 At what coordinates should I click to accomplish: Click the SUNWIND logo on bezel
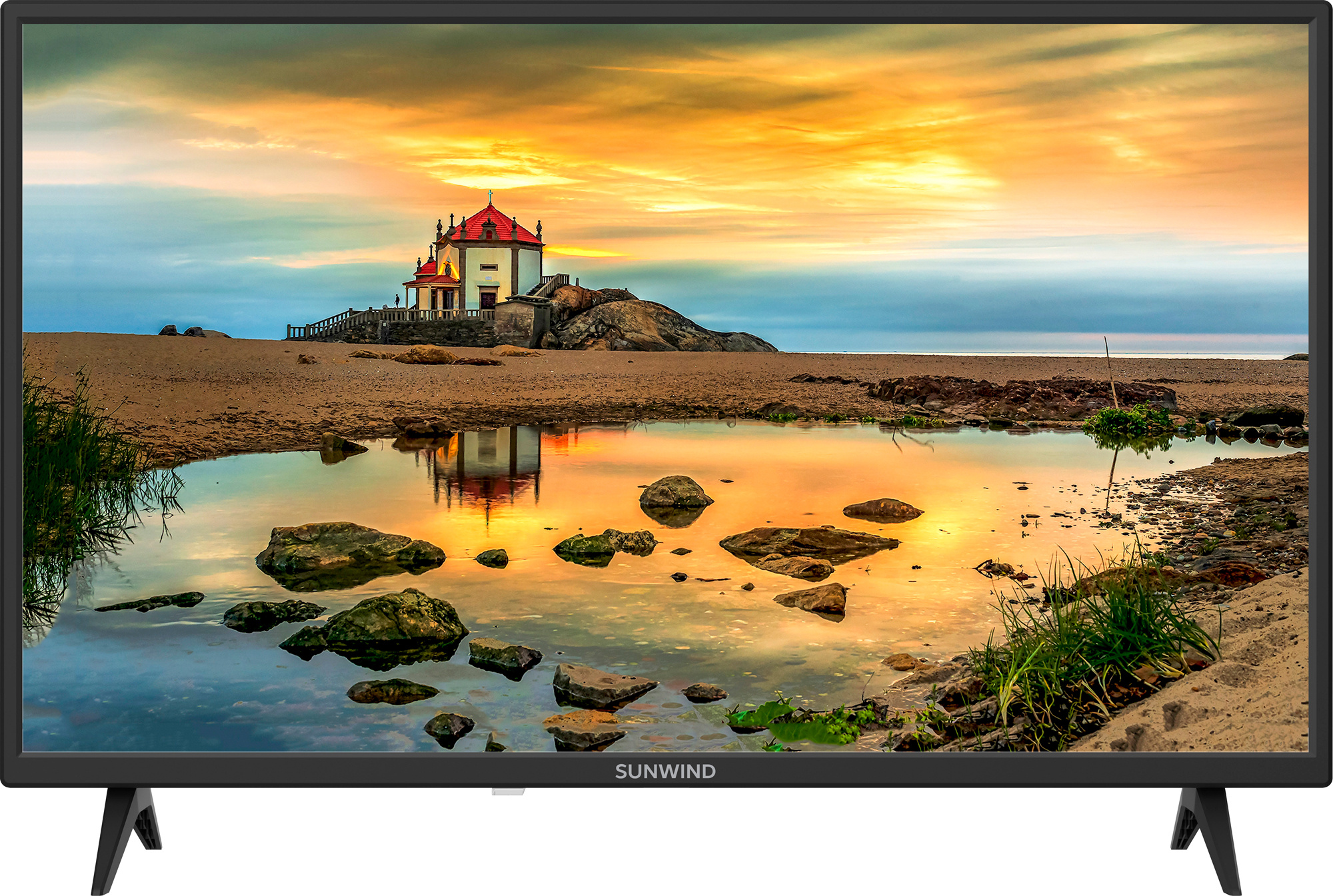point(665,771)
